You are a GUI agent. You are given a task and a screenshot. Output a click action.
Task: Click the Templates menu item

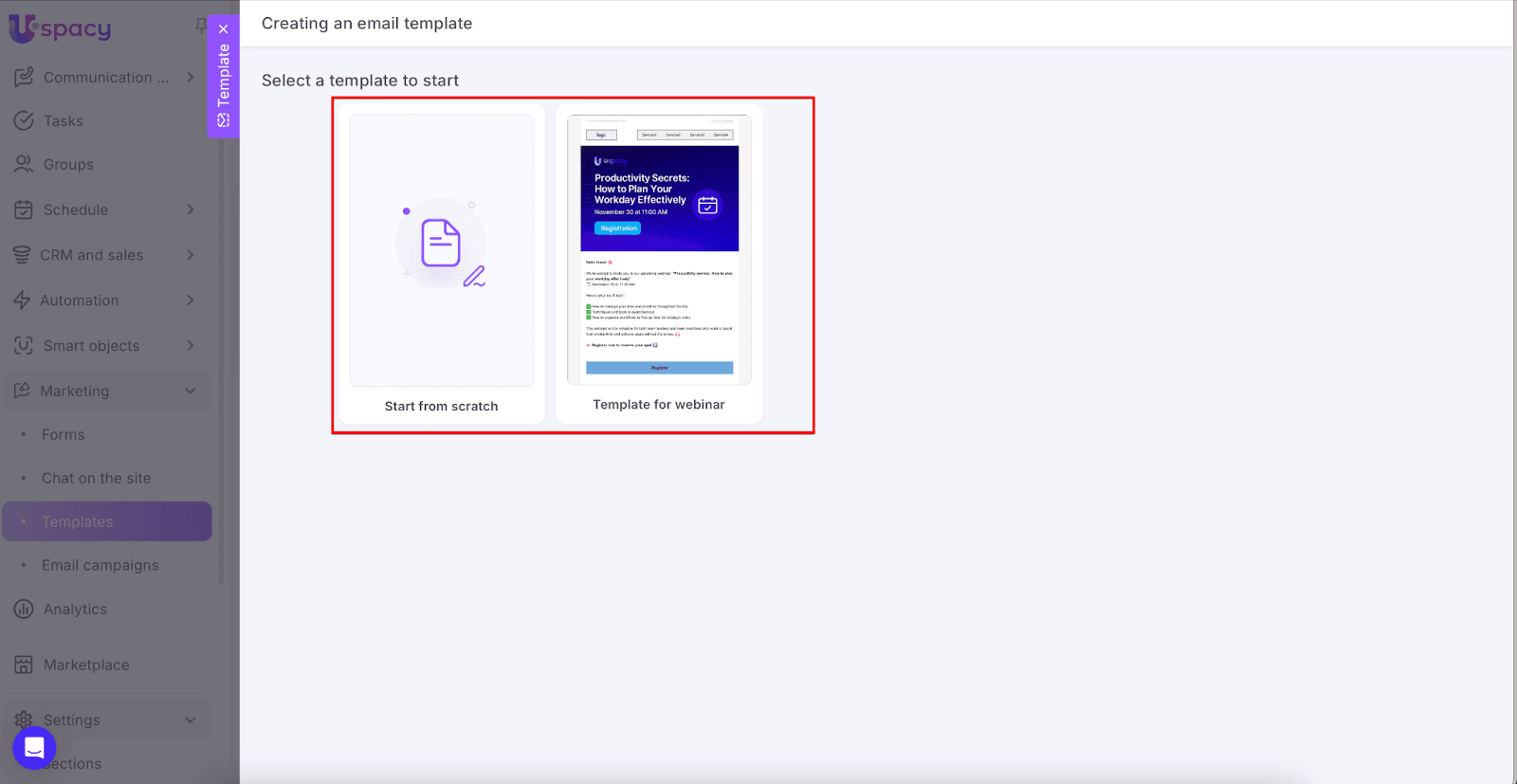tap(78, 522)
